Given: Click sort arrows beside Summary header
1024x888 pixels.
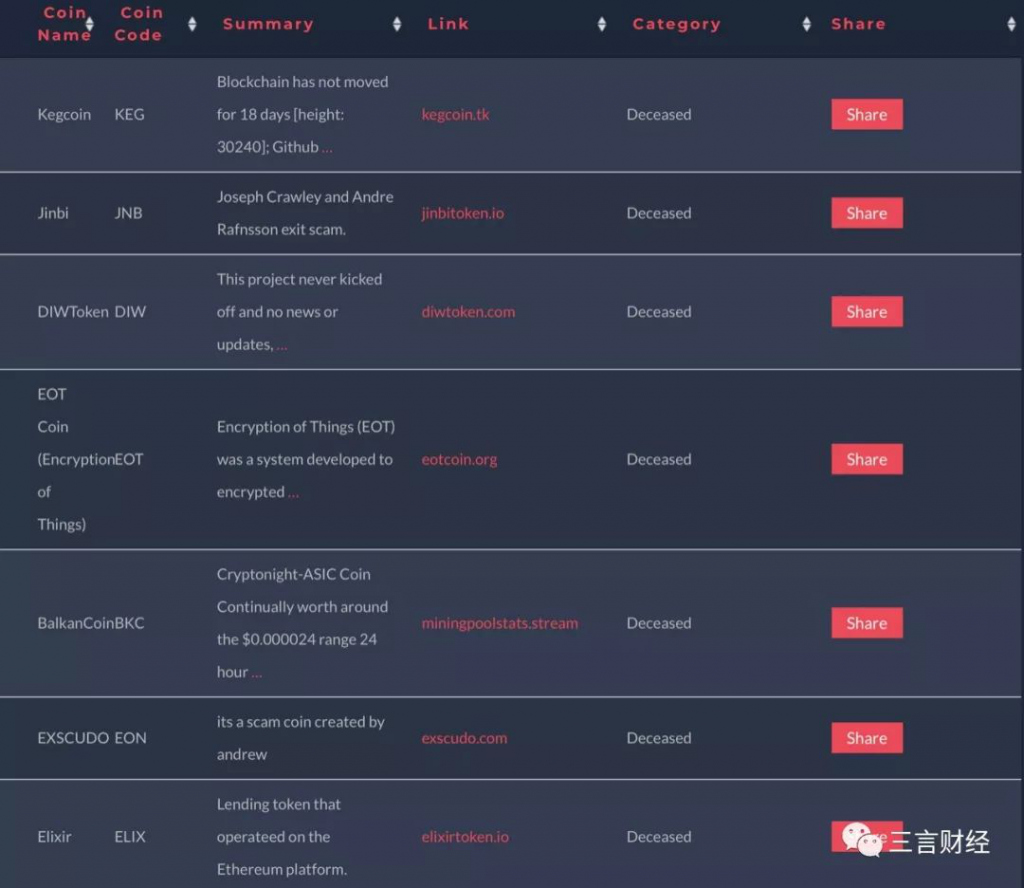Looking at the screenshot, I should [x=397, y=24].
